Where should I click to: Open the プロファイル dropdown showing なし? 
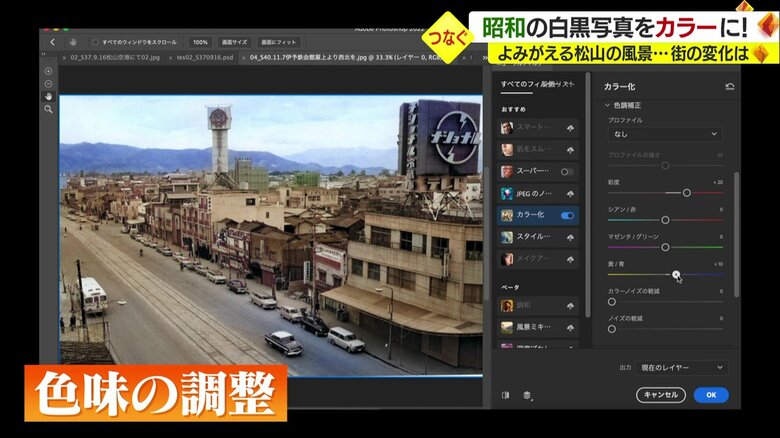click(x=664, y=133)
